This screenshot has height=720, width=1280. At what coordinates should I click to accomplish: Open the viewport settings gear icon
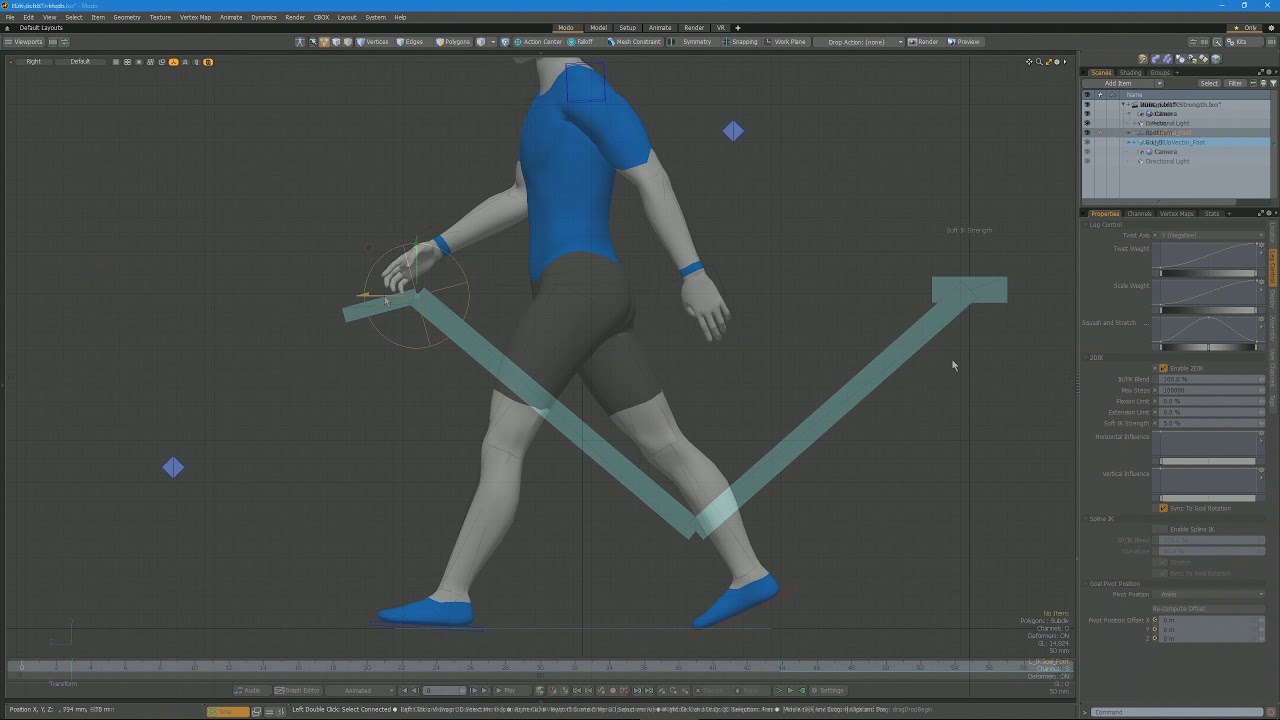pyautogui.click(x=1058, y=62)
